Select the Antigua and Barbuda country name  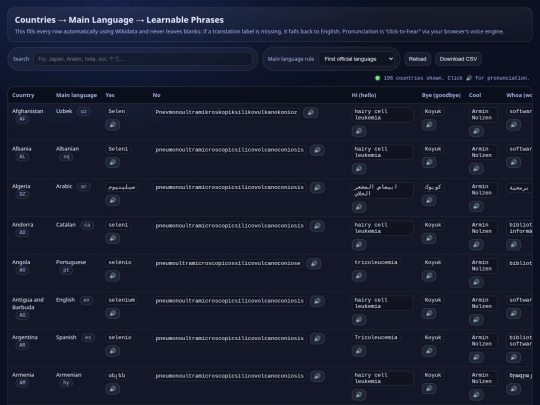[x=28, y=303]
